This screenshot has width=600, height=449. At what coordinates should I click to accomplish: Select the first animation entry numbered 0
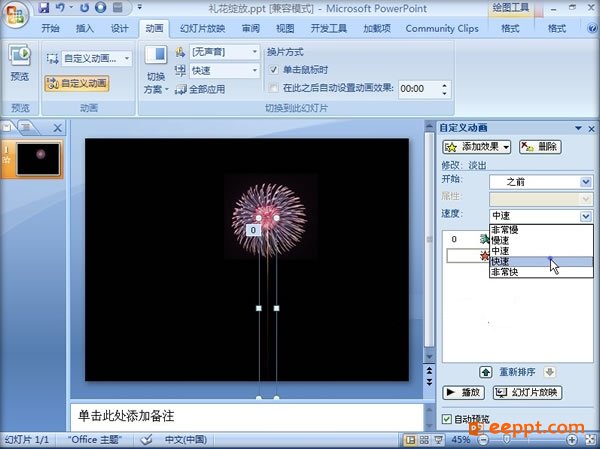[467, 239]
